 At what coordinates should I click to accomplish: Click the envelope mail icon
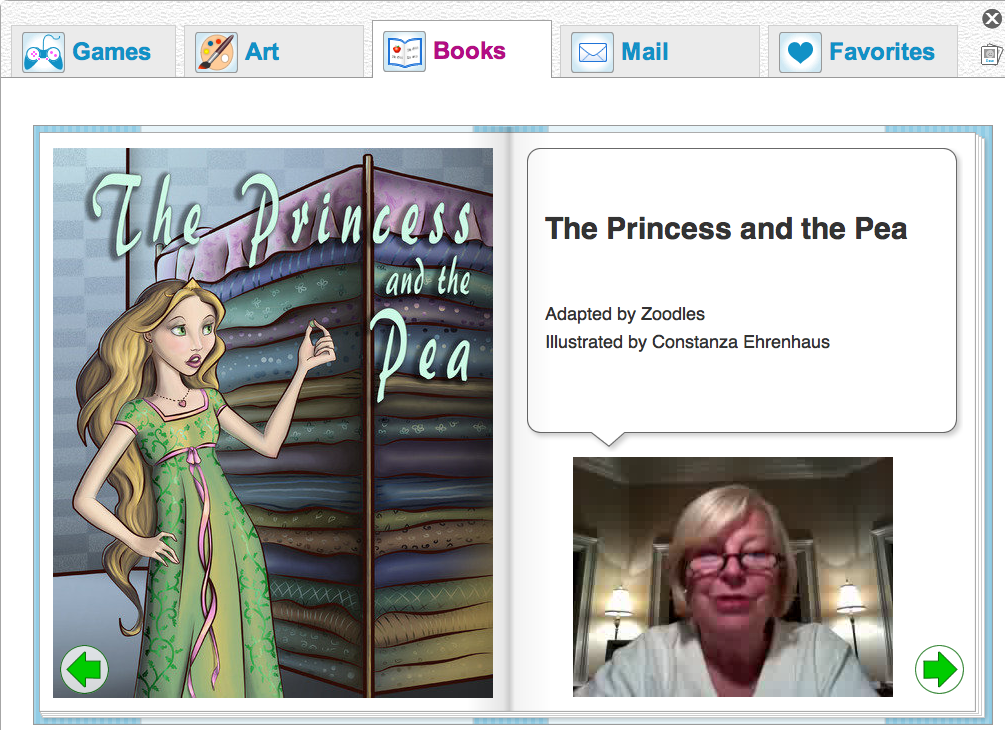click(x=592, y=53)
